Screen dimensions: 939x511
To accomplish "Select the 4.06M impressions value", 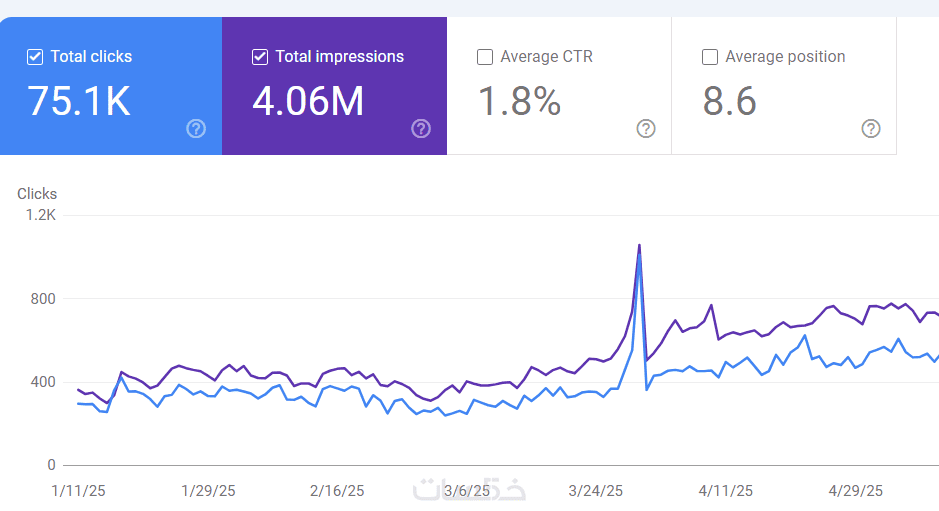I will [x=308, y=101].
